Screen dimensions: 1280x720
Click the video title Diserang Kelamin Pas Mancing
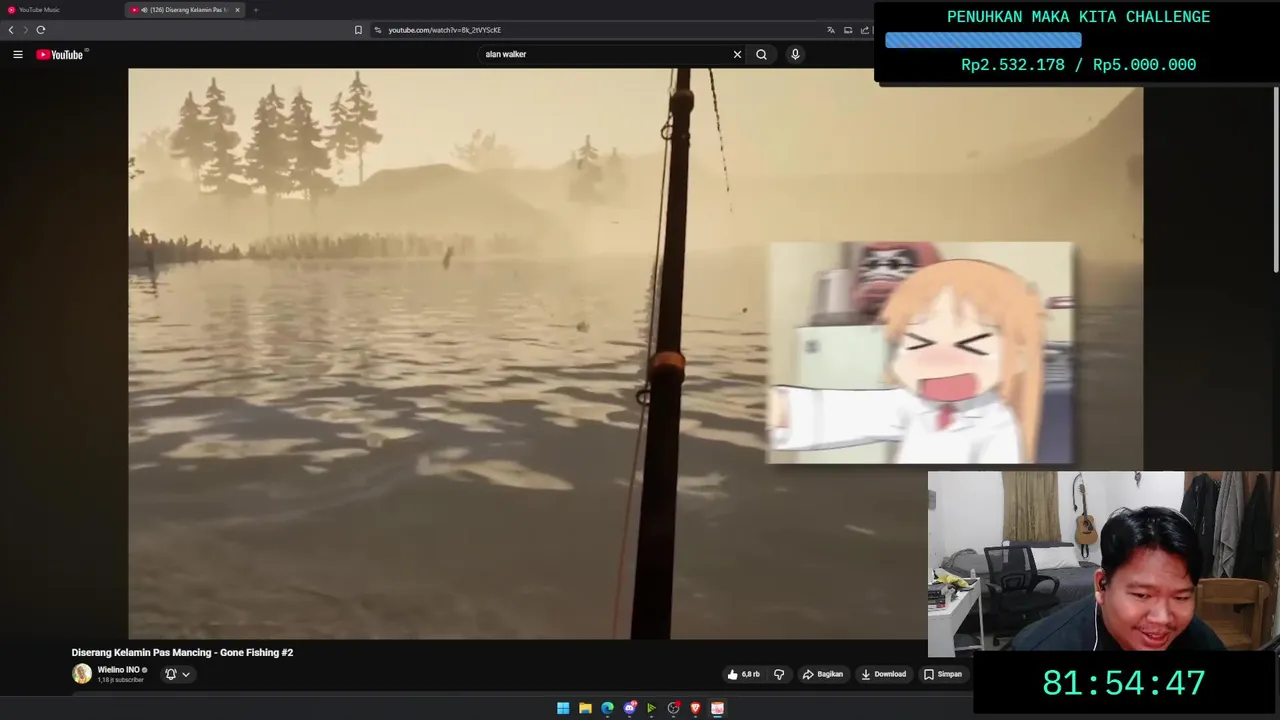[182, 652]
